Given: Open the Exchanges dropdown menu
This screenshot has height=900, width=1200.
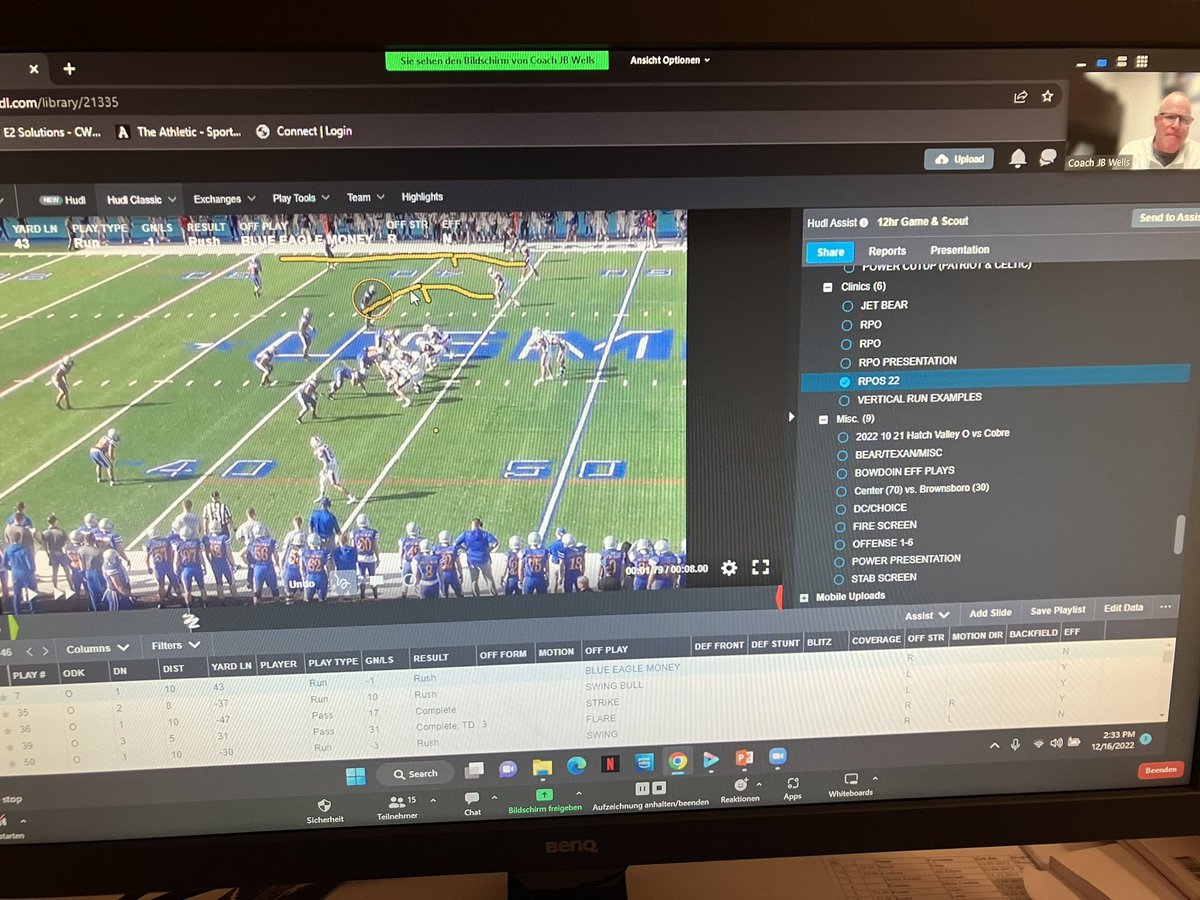Looking at the screenshot, I should 224,199.
